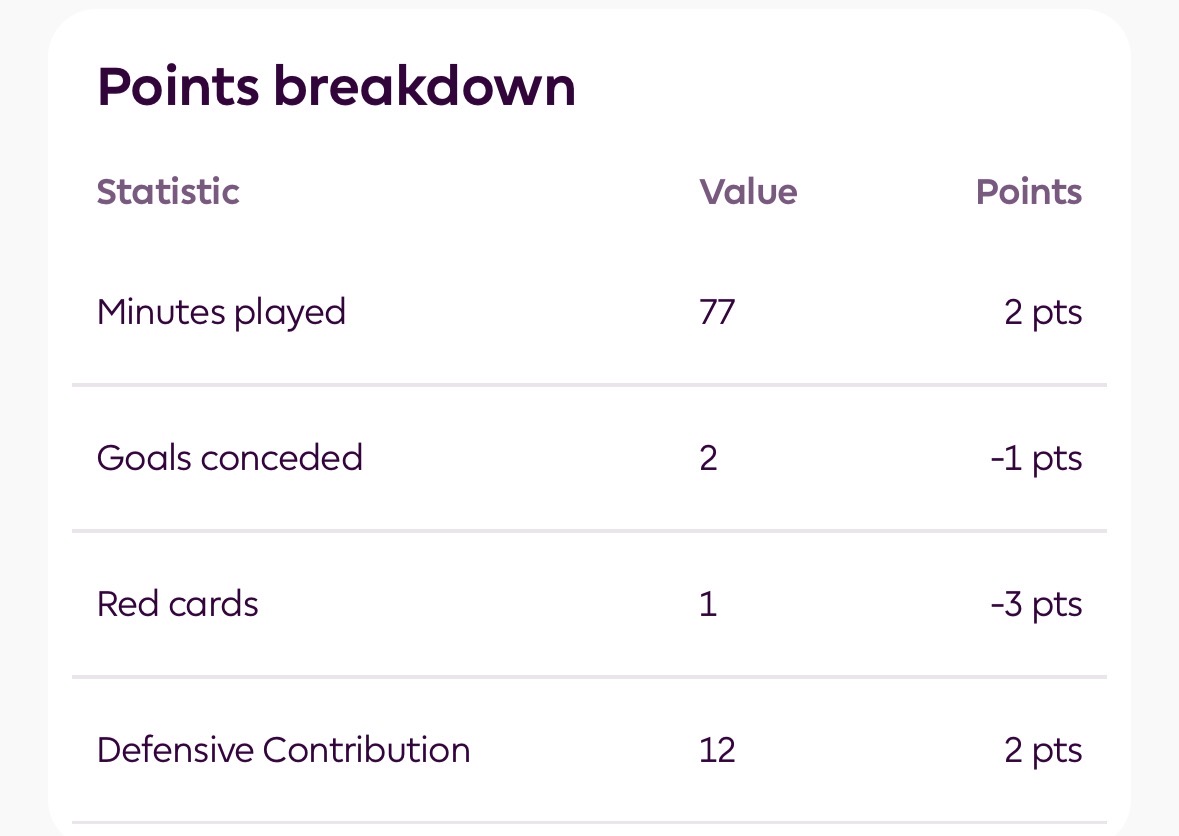Click the Minutes played value 77
Screen dimensions: 1179x836
pos(717,312)
